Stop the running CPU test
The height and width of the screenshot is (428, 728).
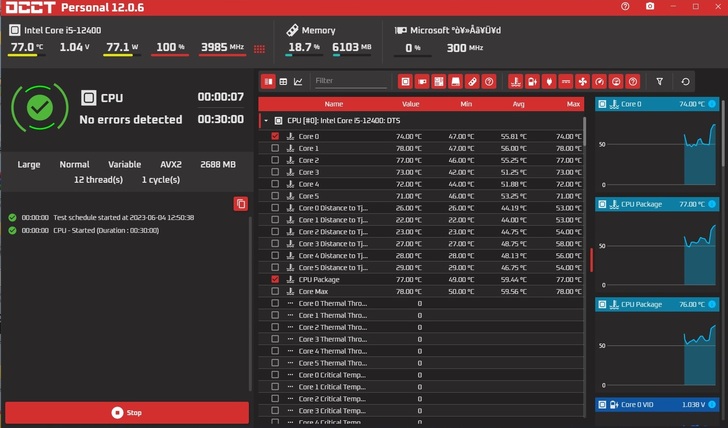[127, 412]
